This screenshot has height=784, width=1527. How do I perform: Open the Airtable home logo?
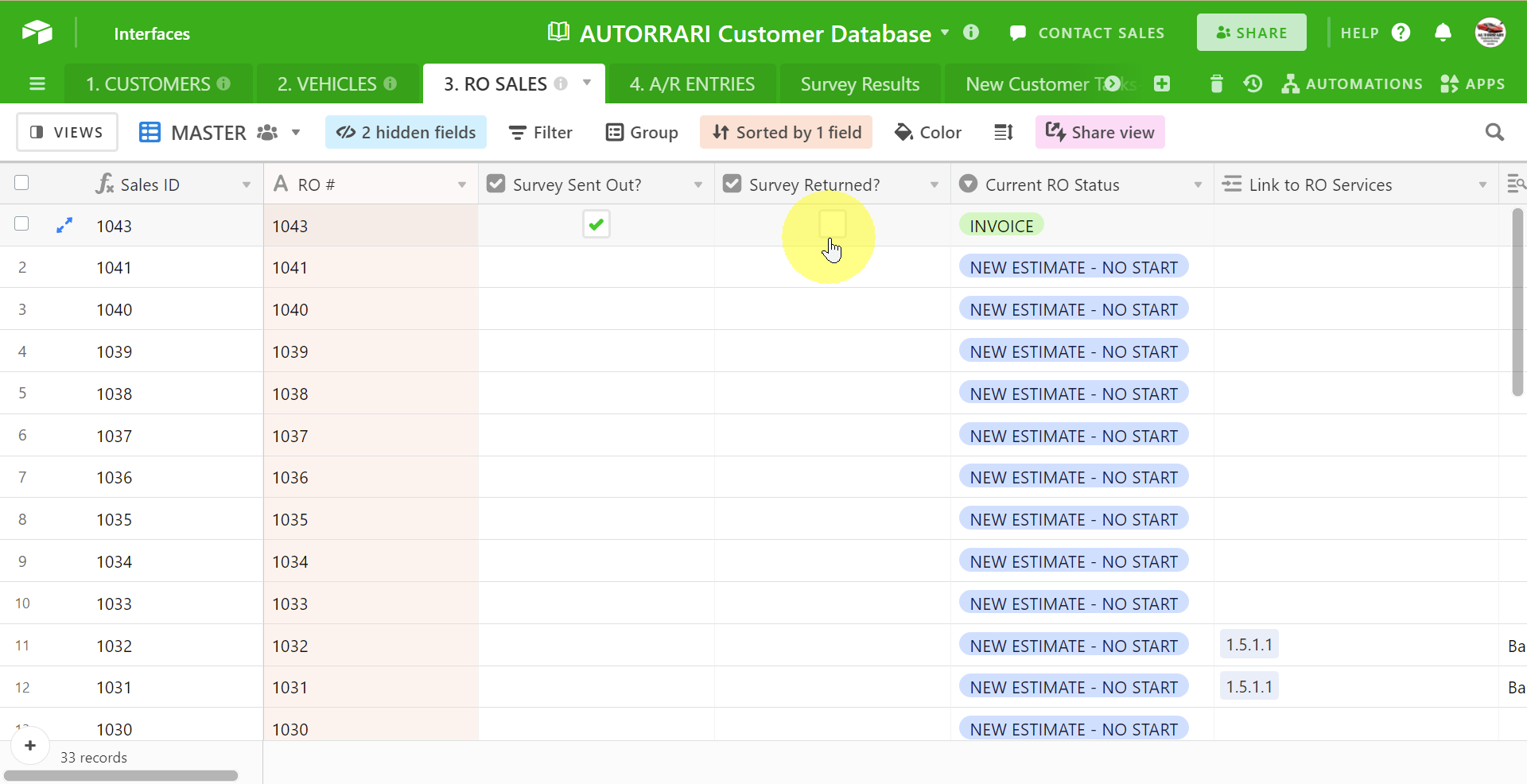(37, 33)
